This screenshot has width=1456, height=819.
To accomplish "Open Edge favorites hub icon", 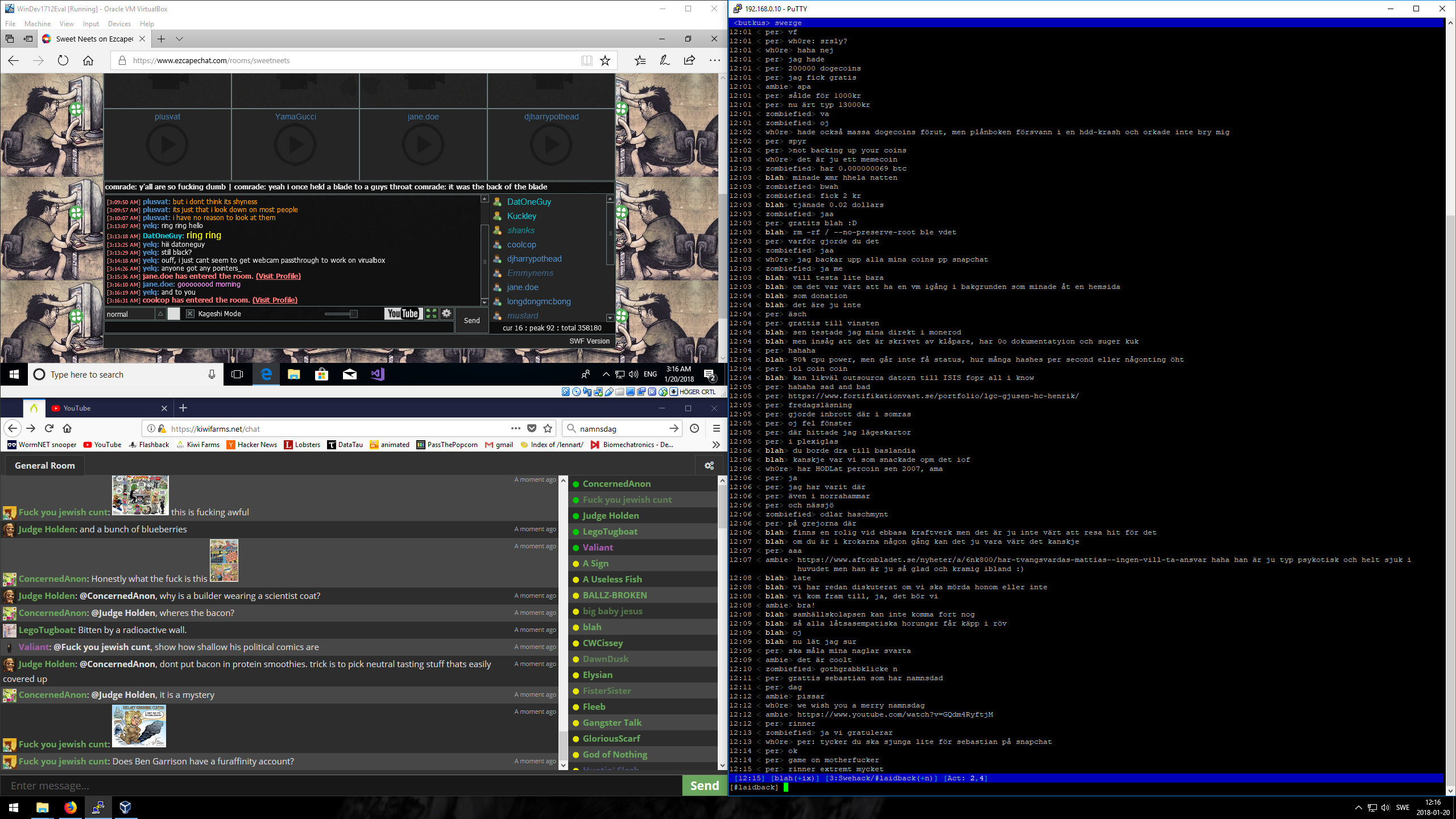I will (x=640, y=60).
